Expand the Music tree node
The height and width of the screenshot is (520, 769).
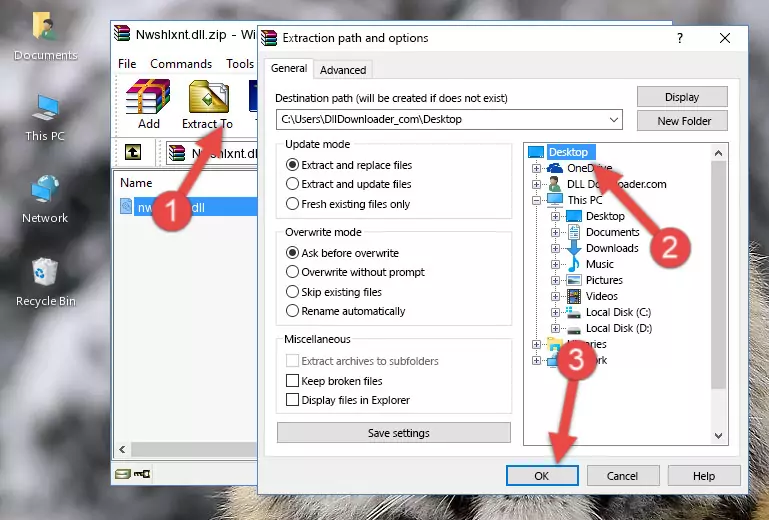[555, 264]
